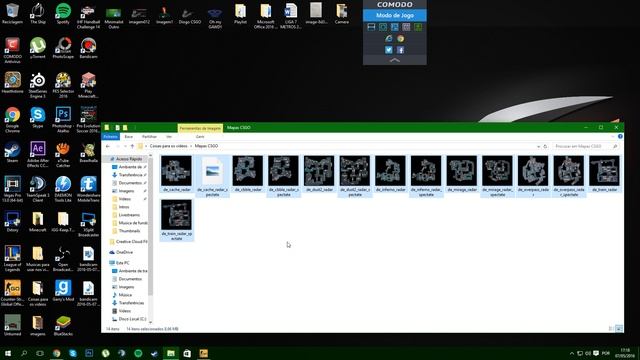640x360 pixels.
Task: Select the de_train_radar_spectate thumbnail
Action: point(176,220)
